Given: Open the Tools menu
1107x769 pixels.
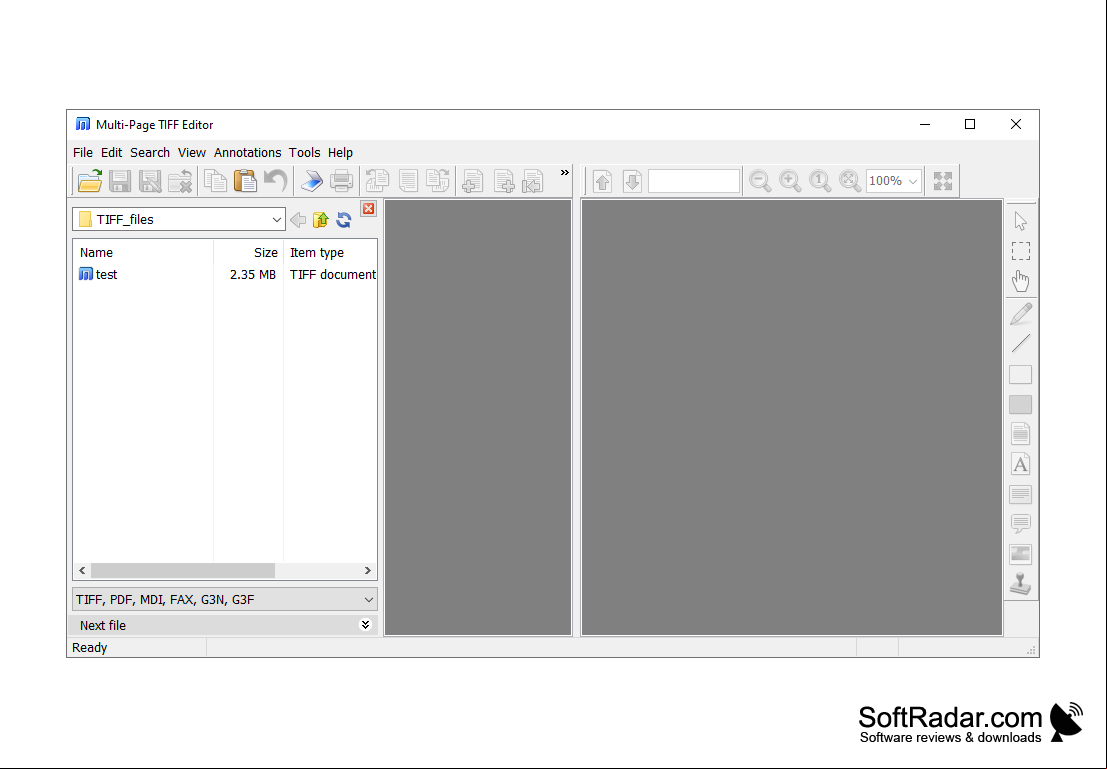Looking at the screenshot, I should (304, 153).
